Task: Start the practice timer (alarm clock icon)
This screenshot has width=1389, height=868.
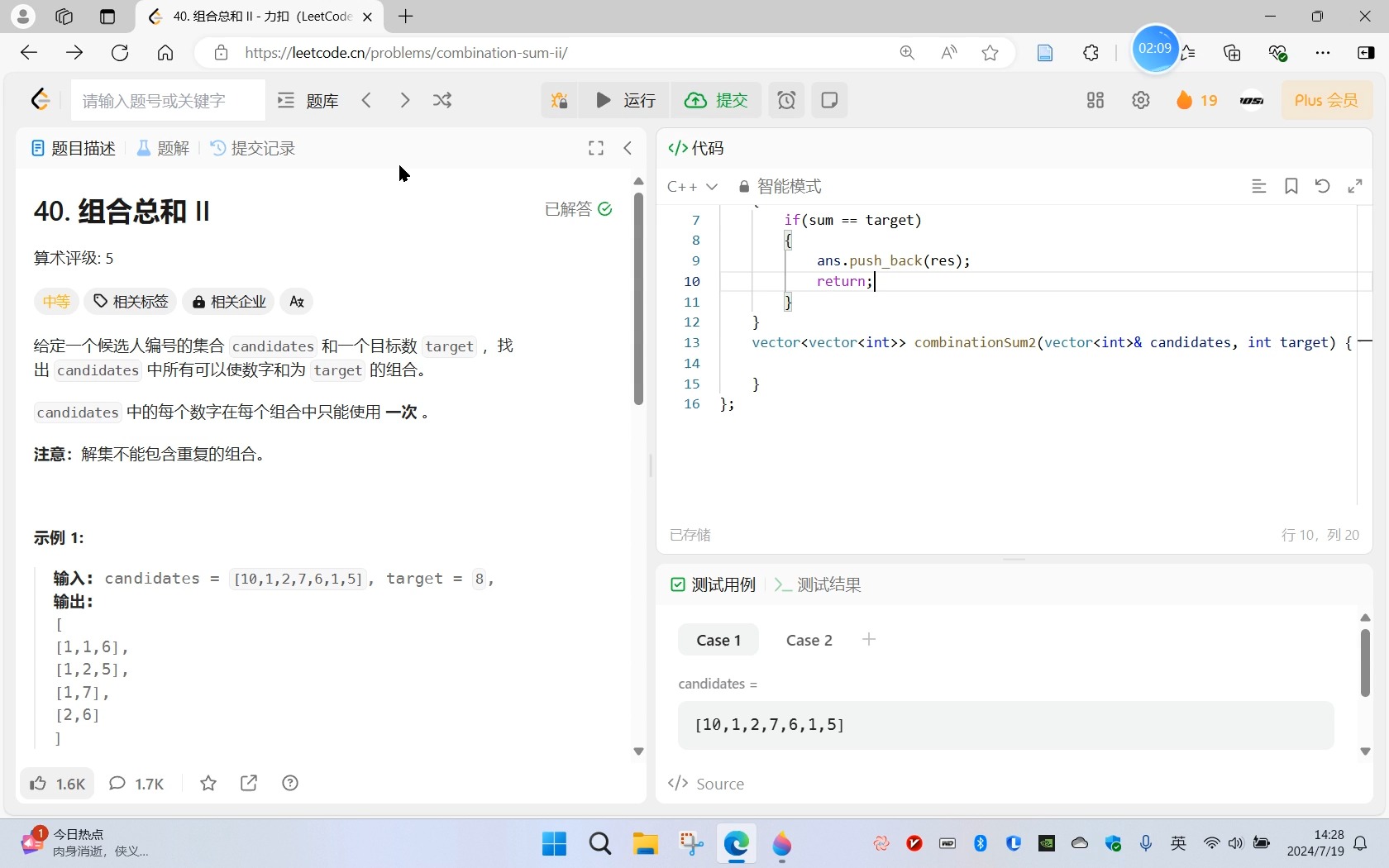Action: pos(785,100)
